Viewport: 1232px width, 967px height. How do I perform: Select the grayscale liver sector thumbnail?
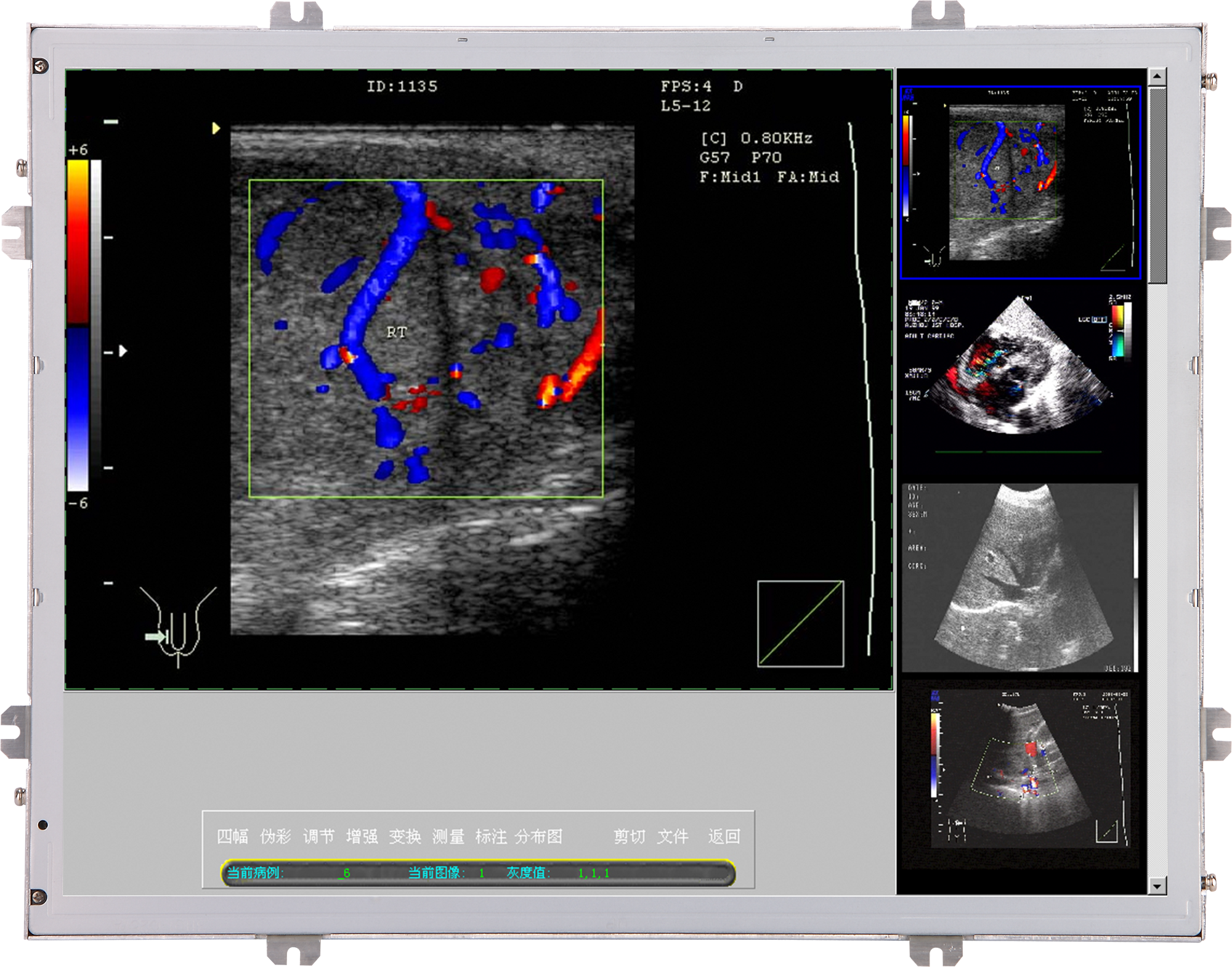[x=1020, y=577]
